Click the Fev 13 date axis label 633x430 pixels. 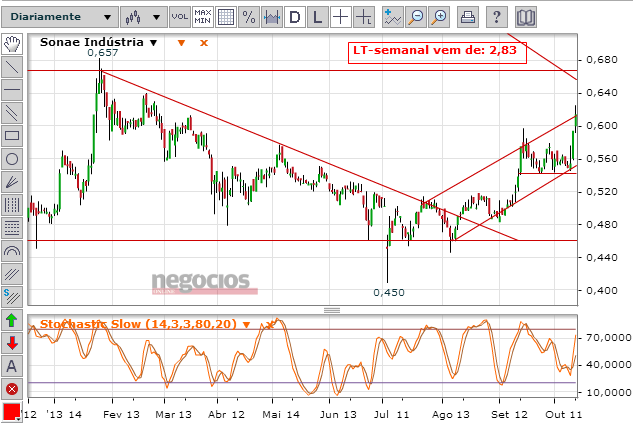[121, 415]
